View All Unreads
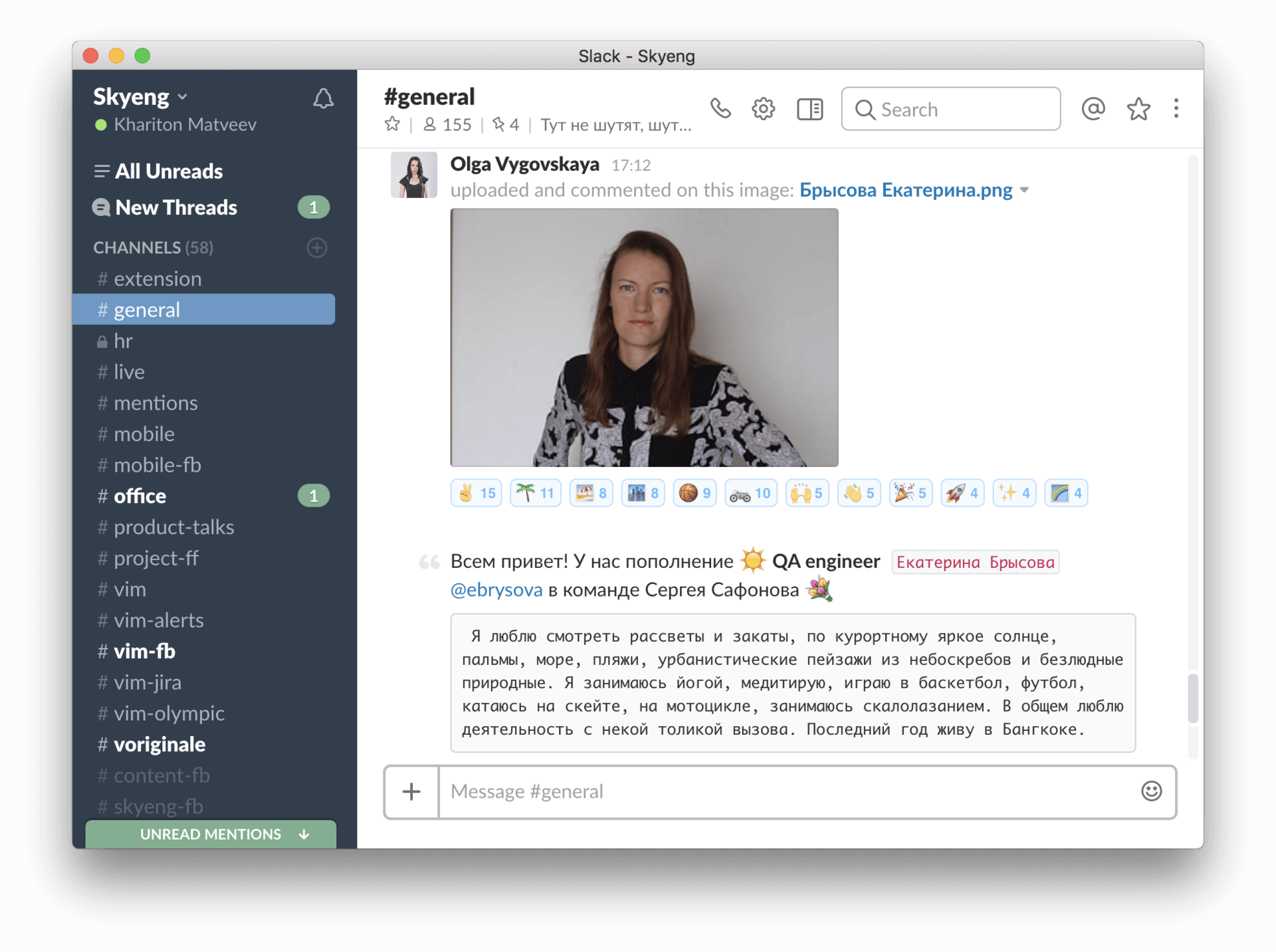The image size is (1276, 952). (x=167, y=171)
